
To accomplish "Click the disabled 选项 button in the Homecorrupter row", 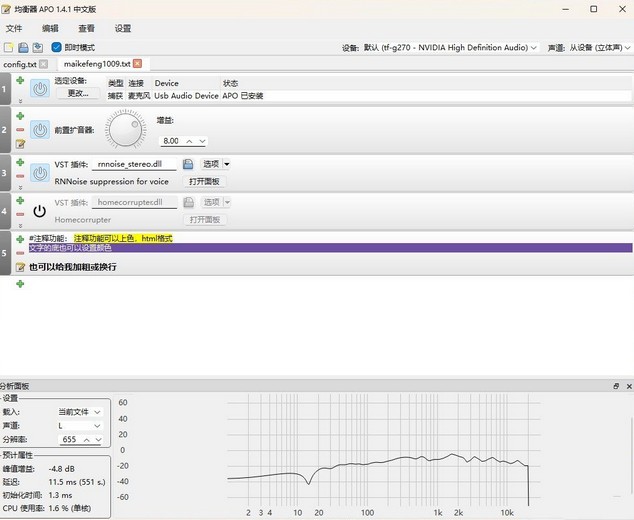I will click(x=211, y=202).
